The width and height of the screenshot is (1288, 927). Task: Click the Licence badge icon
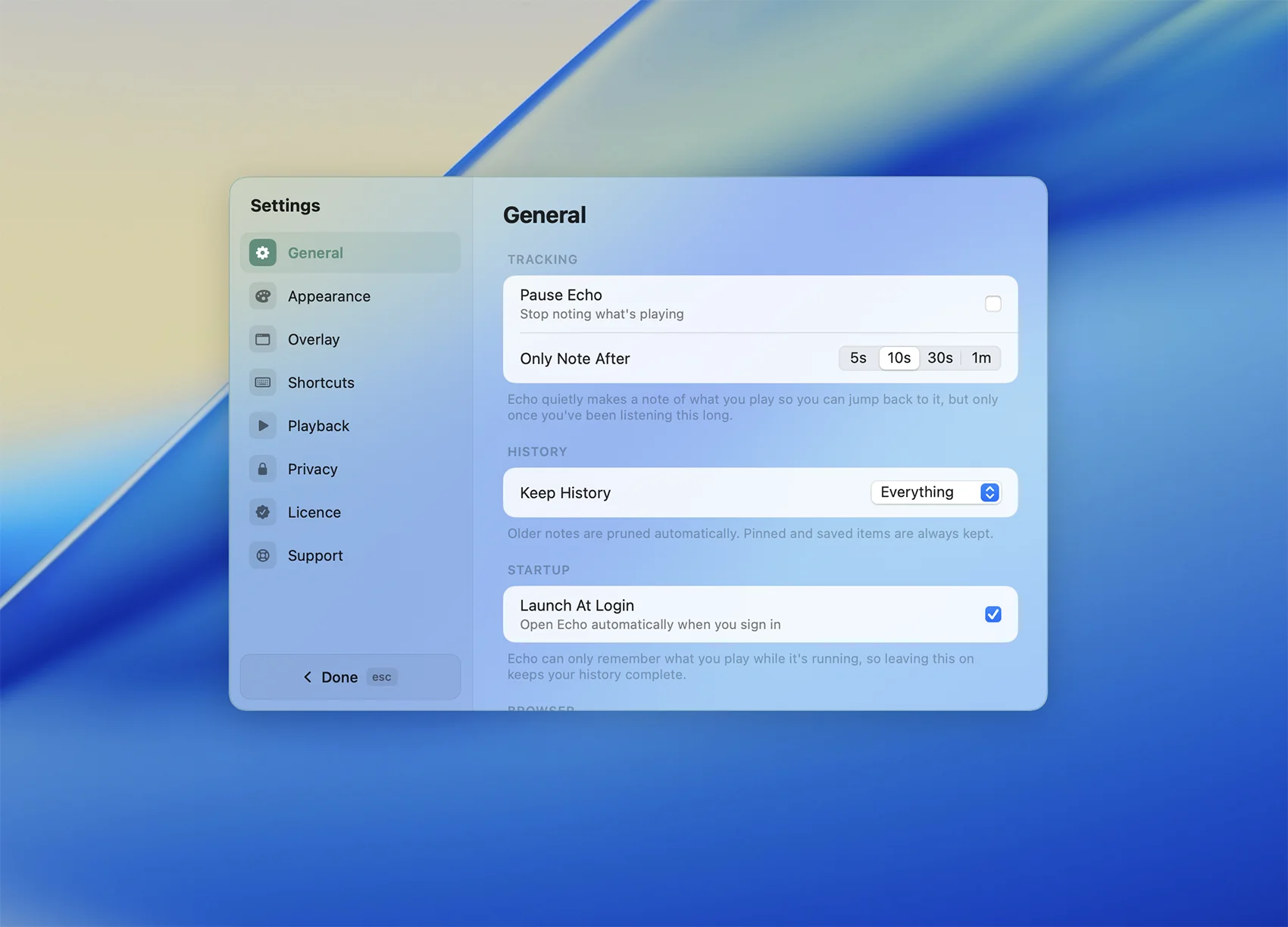point(263,512)
